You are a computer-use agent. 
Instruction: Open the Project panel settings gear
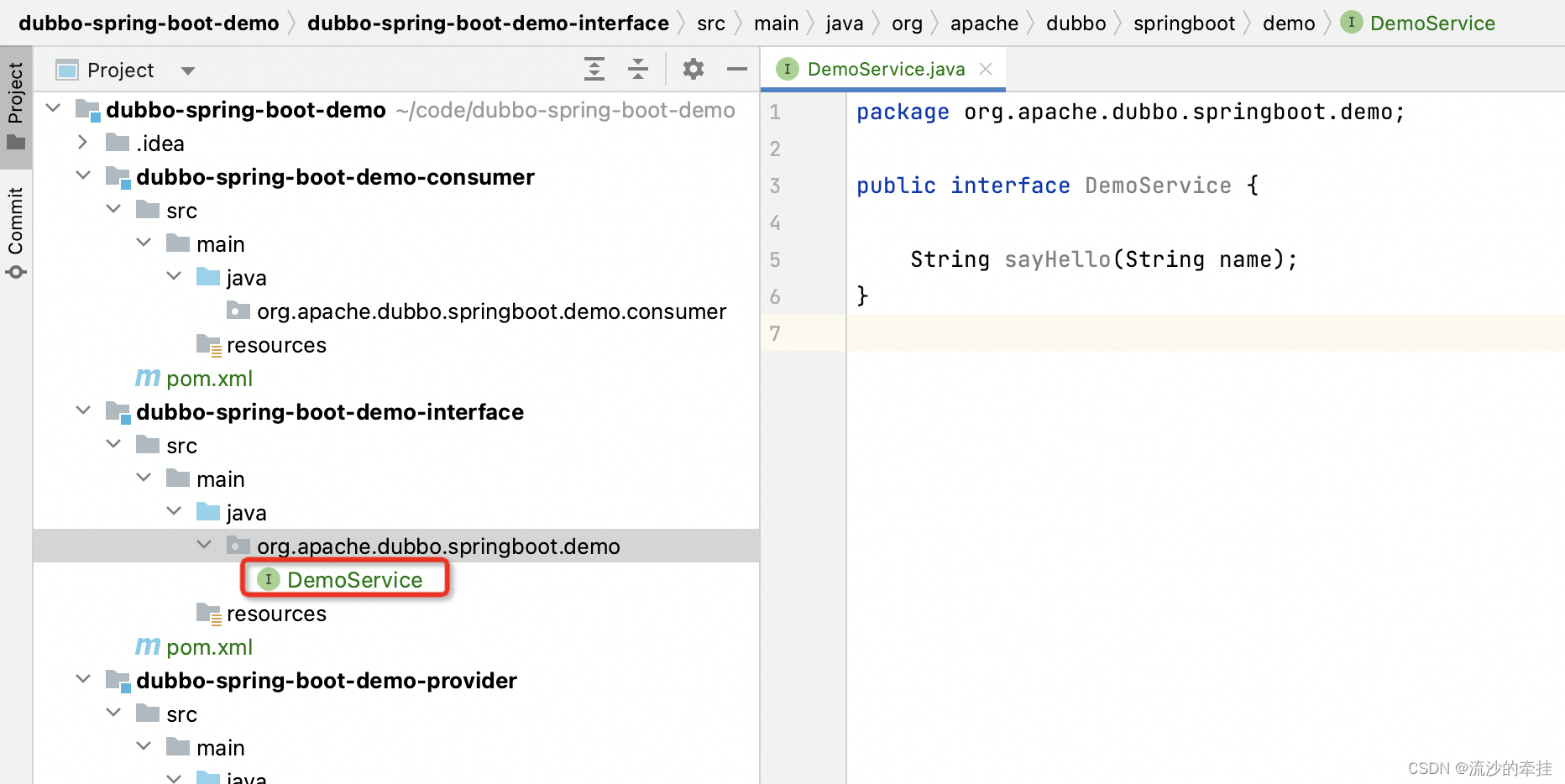[x=693, y=69]
